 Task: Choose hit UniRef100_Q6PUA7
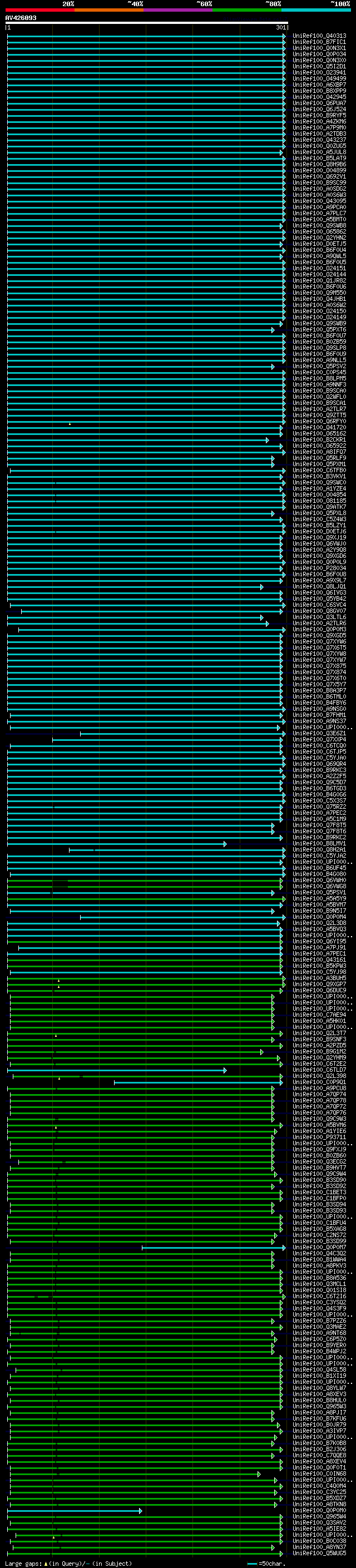319,103
